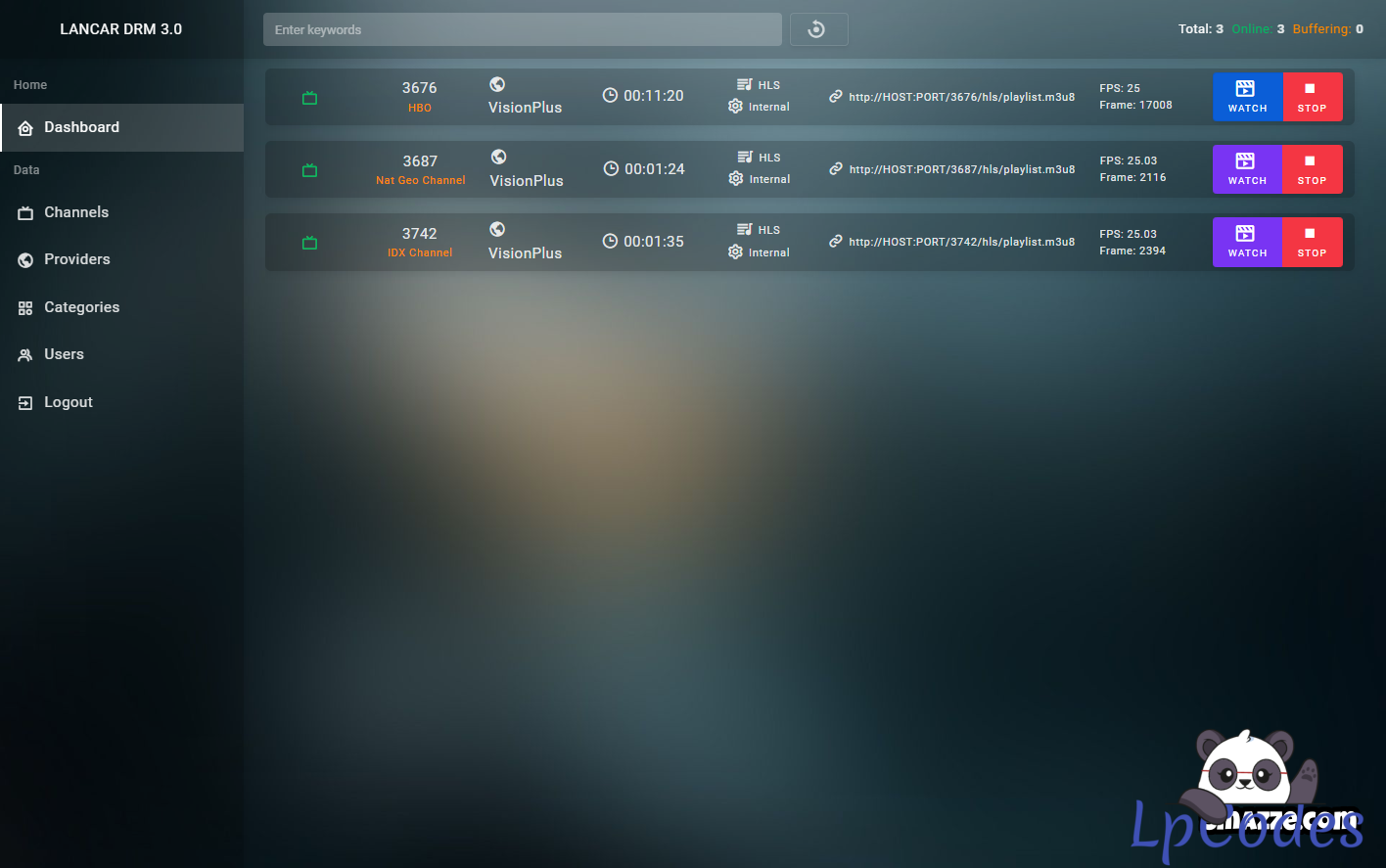Click the globe icon on channel 3742 row
The height and width of the screenshot is (868, 1386).
(497, 229)
